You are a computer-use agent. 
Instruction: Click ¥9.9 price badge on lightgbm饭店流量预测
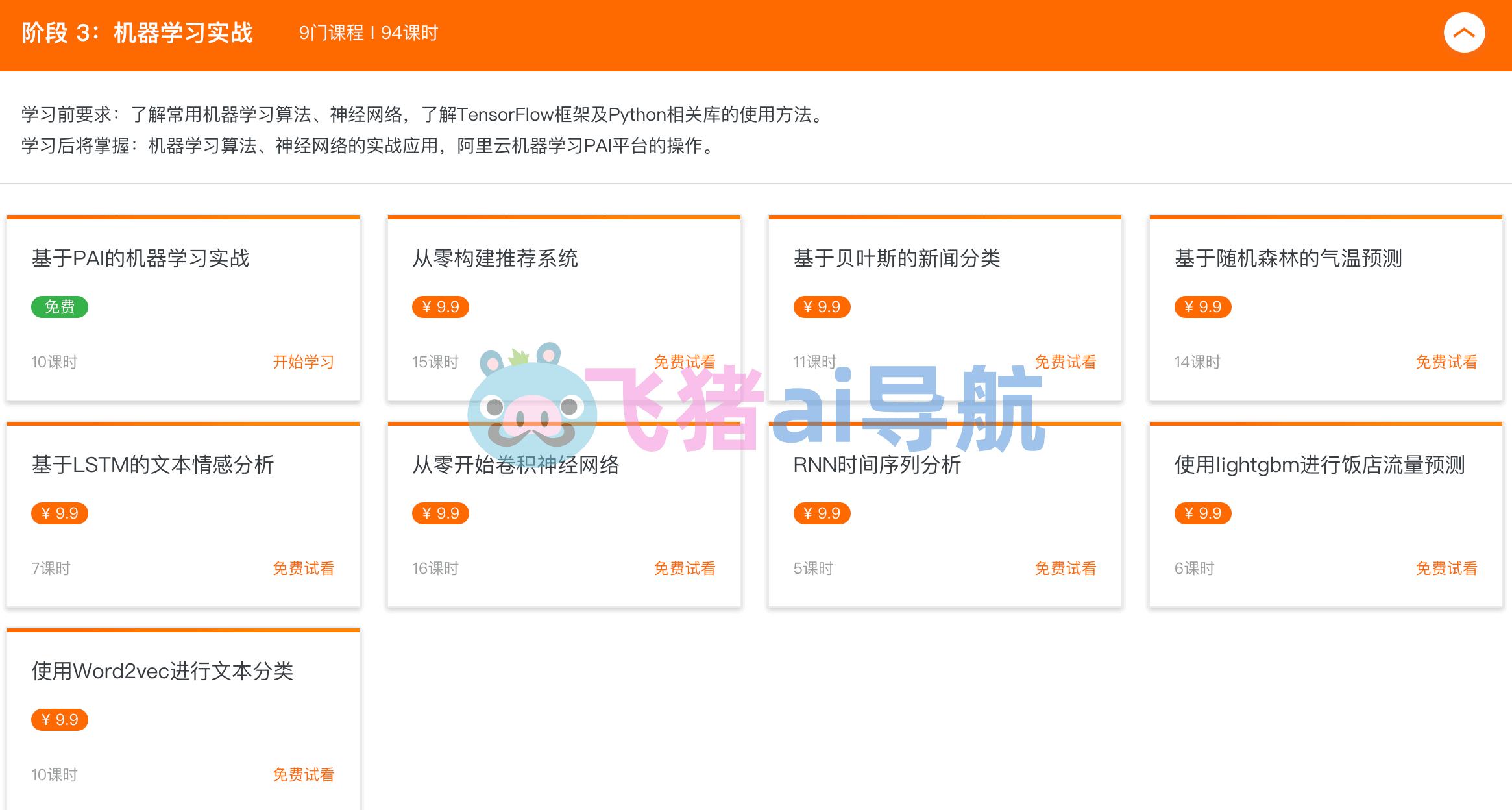1202,513
